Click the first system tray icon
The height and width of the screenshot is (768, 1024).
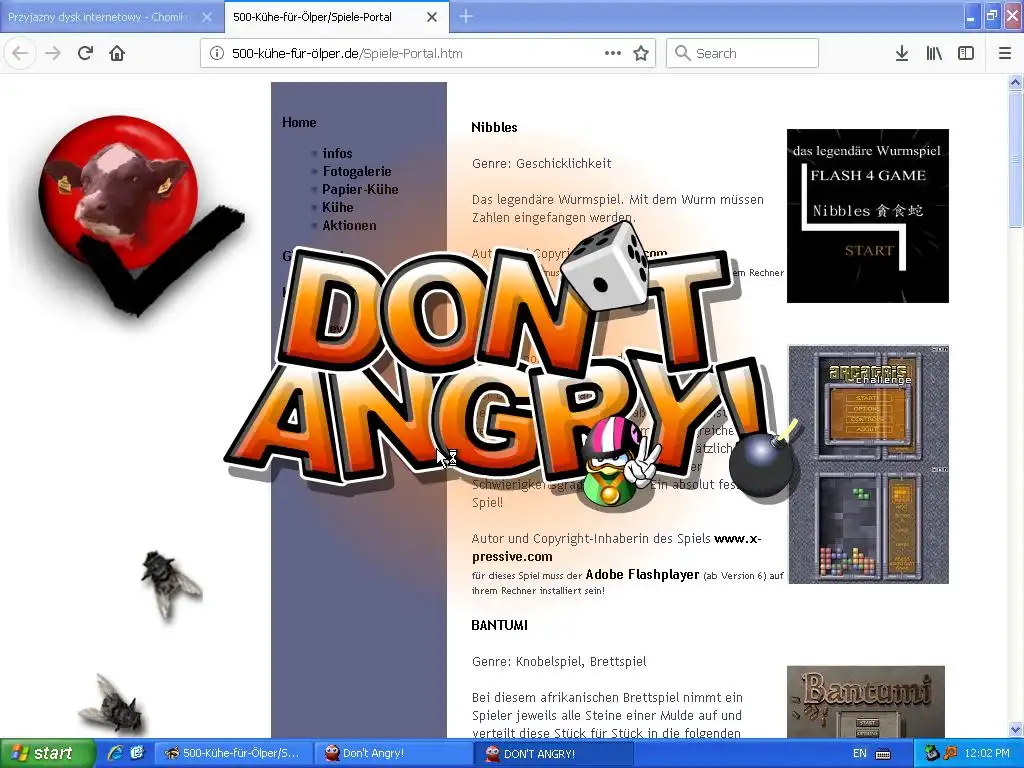pyautogui.click(x=932, y=753)
